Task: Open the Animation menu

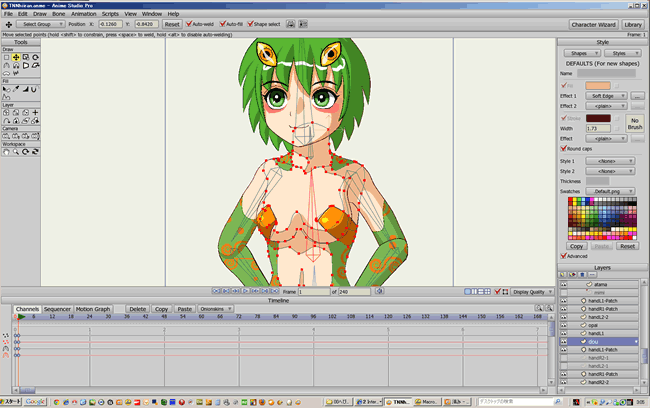Action: click(83, 14)
